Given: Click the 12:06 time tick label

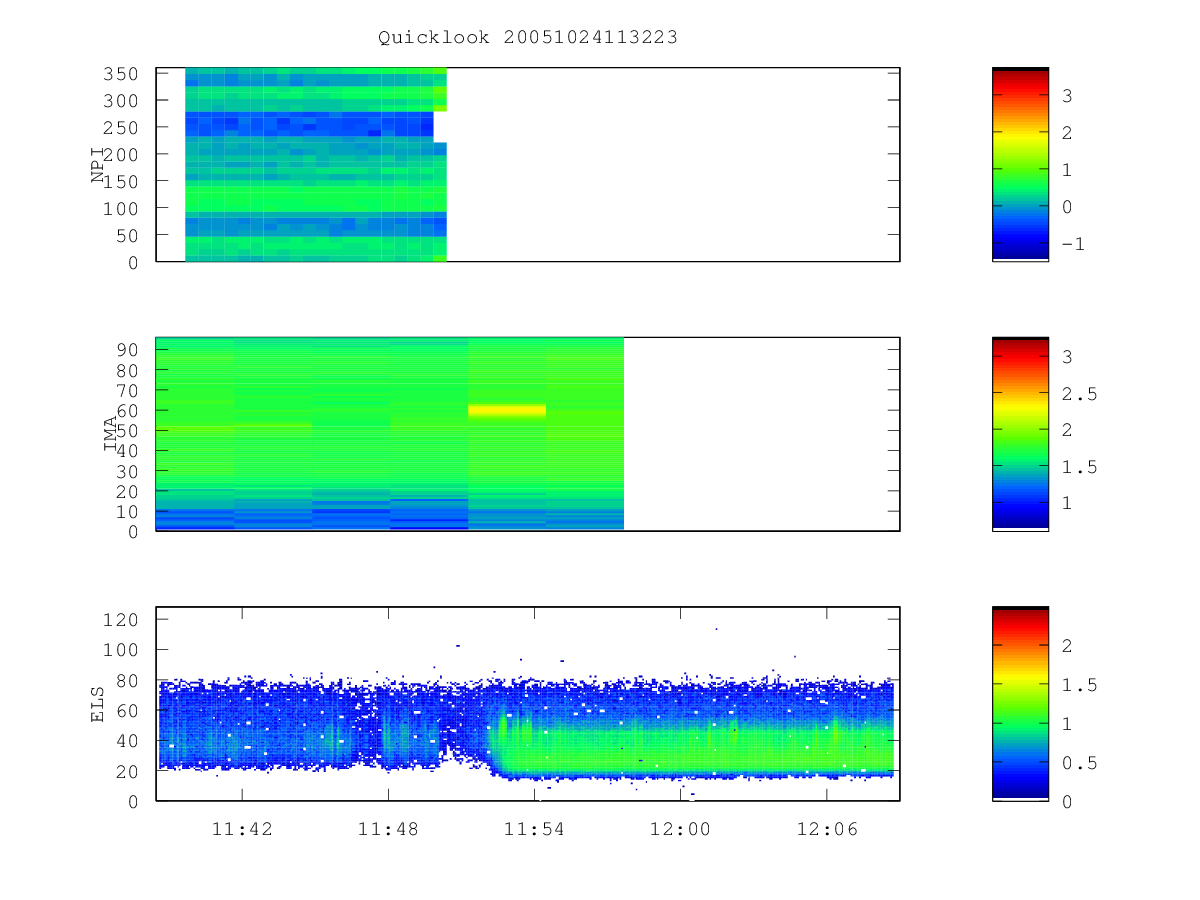Looking at the screenshot, I should [x=826, y=828].
